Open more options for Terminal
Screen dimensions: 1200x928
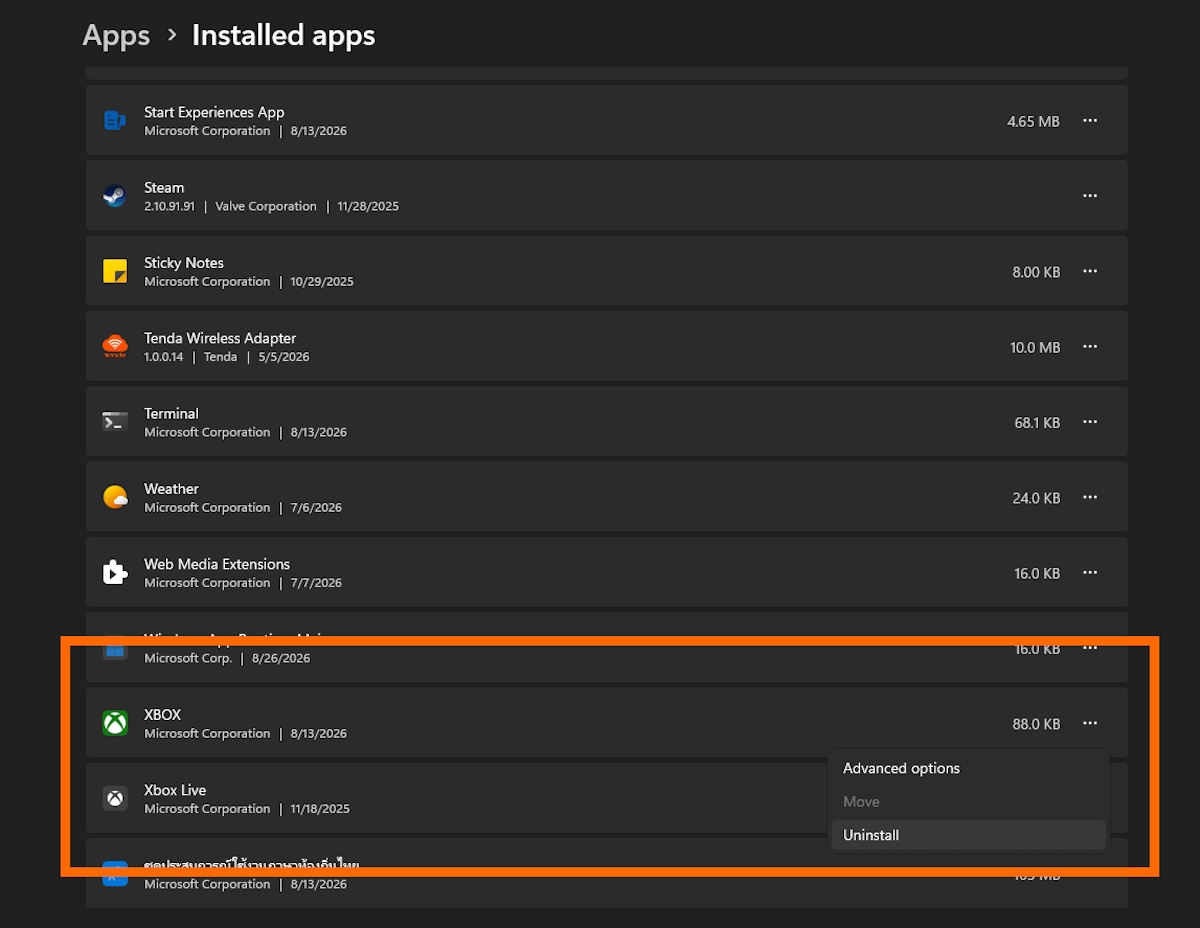[1090, 422]
